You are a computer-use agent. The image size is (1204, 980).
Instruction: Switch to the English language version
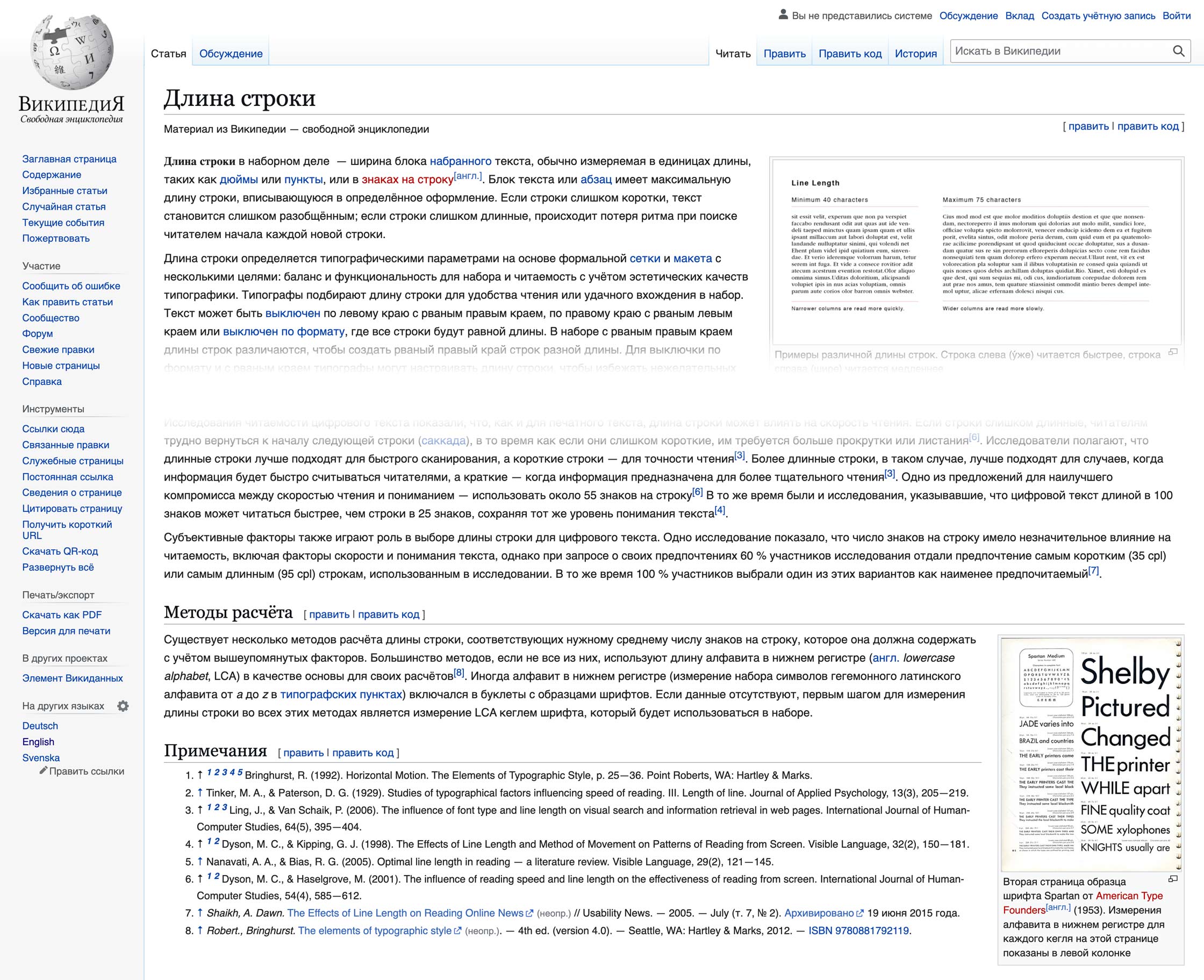[38, 741]
